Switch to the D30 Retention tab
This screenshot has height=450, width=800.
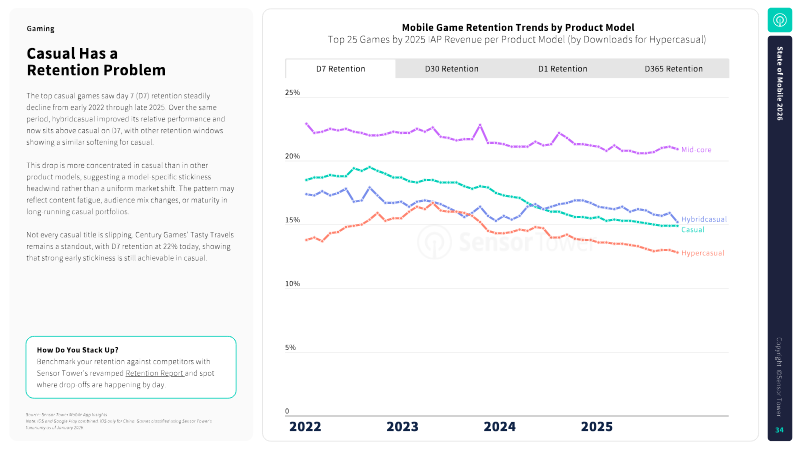[x=451, y=69]
